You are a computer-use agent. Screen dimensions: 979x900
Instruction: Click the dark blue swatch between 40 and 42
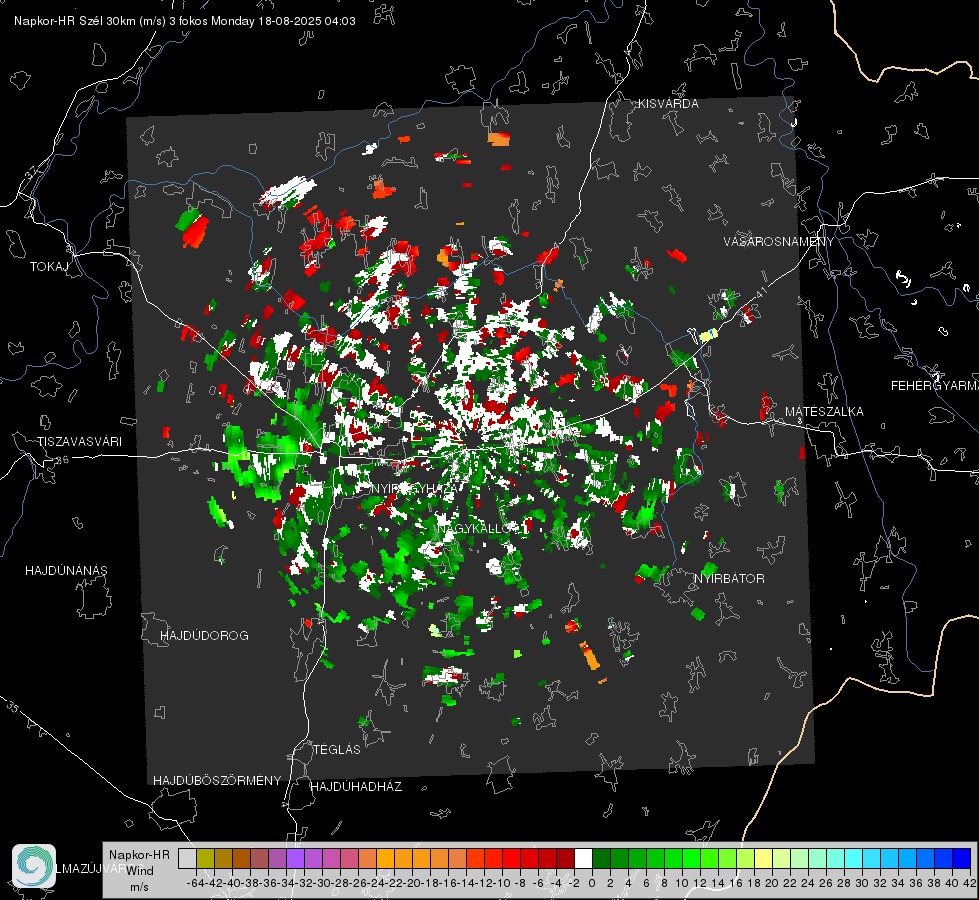(x=961, y=859)
